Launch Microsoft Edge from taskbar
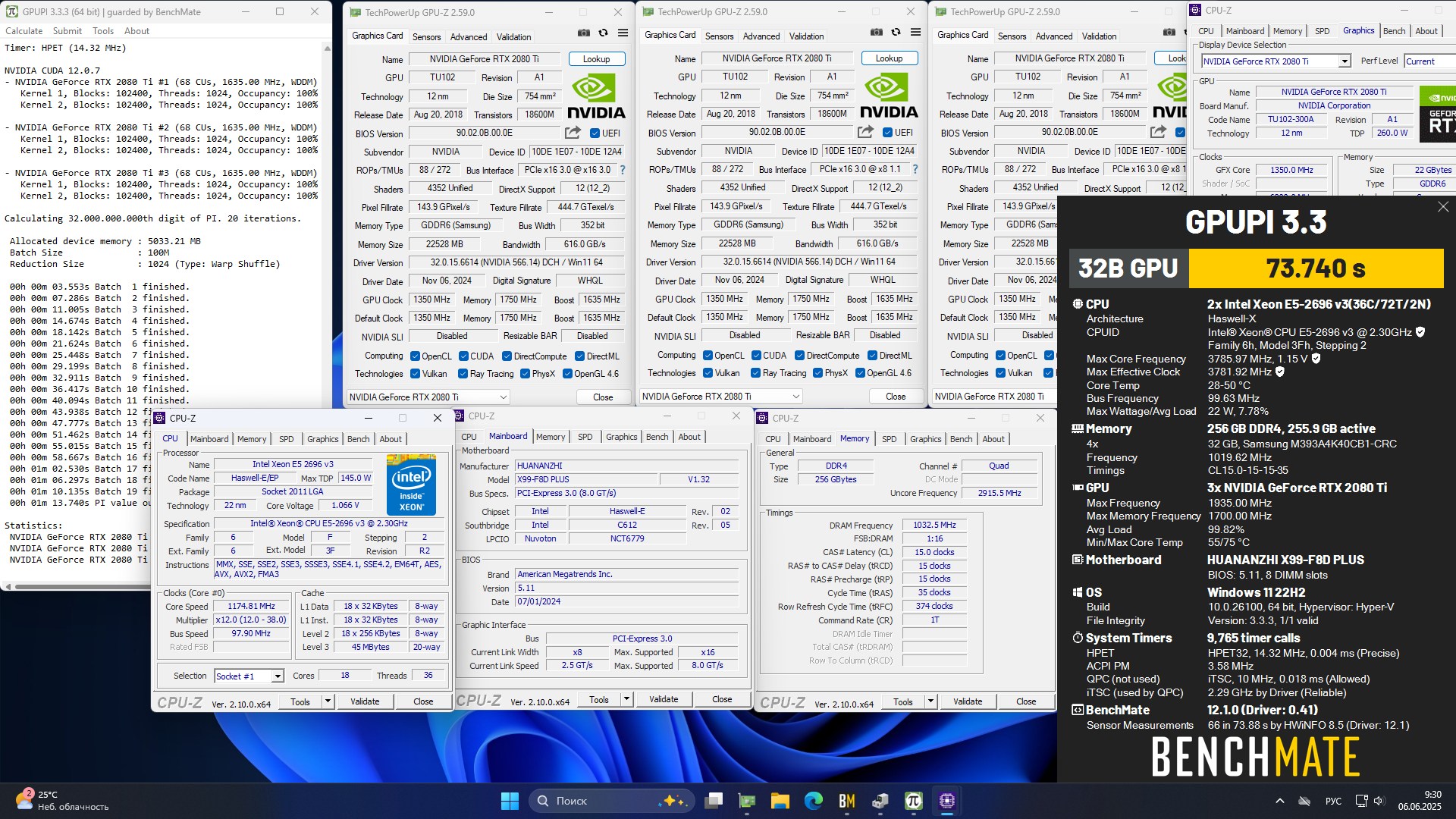Image resolution: width=1456 pixels, height=819 pixels. coord(814,801)
